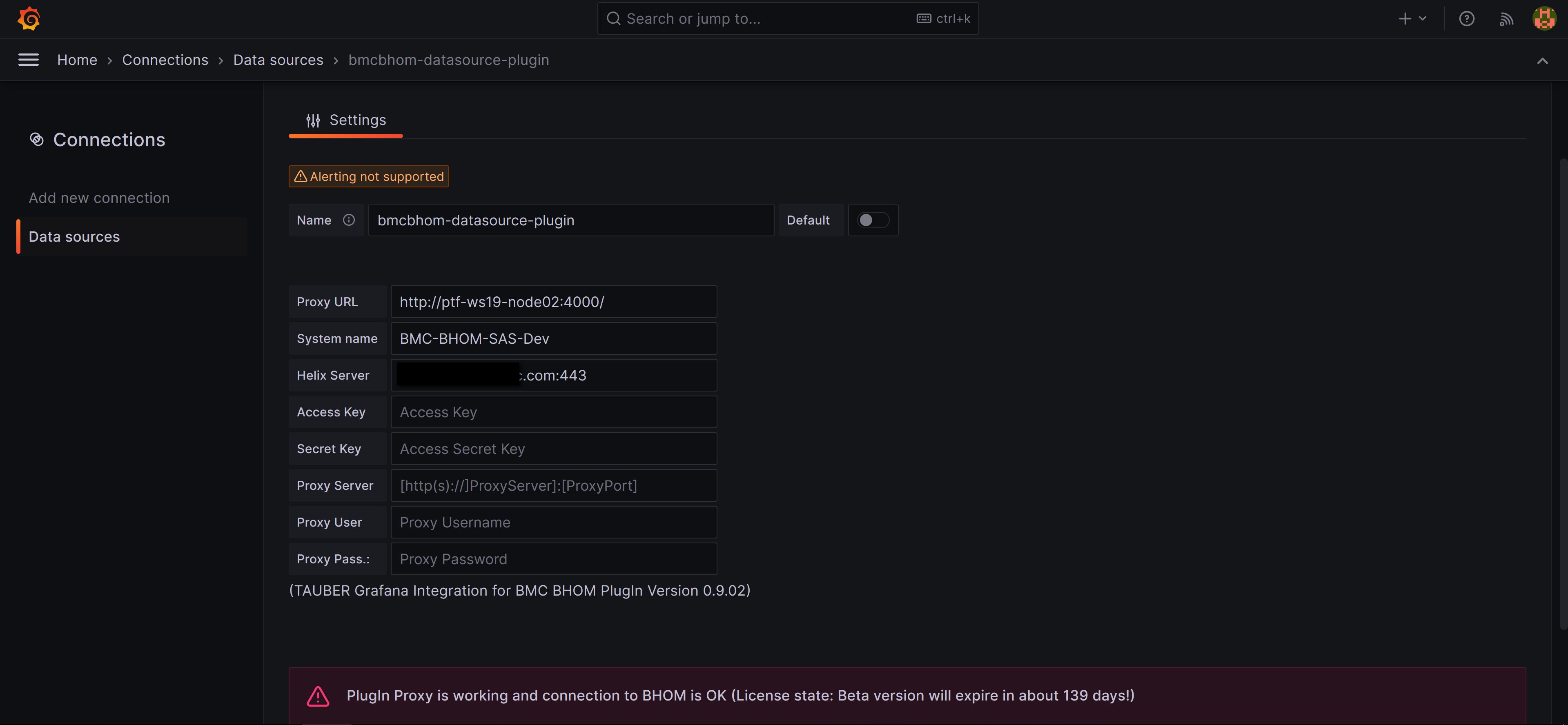Go to the Connections breadcrumb

[x=165, y=60]
